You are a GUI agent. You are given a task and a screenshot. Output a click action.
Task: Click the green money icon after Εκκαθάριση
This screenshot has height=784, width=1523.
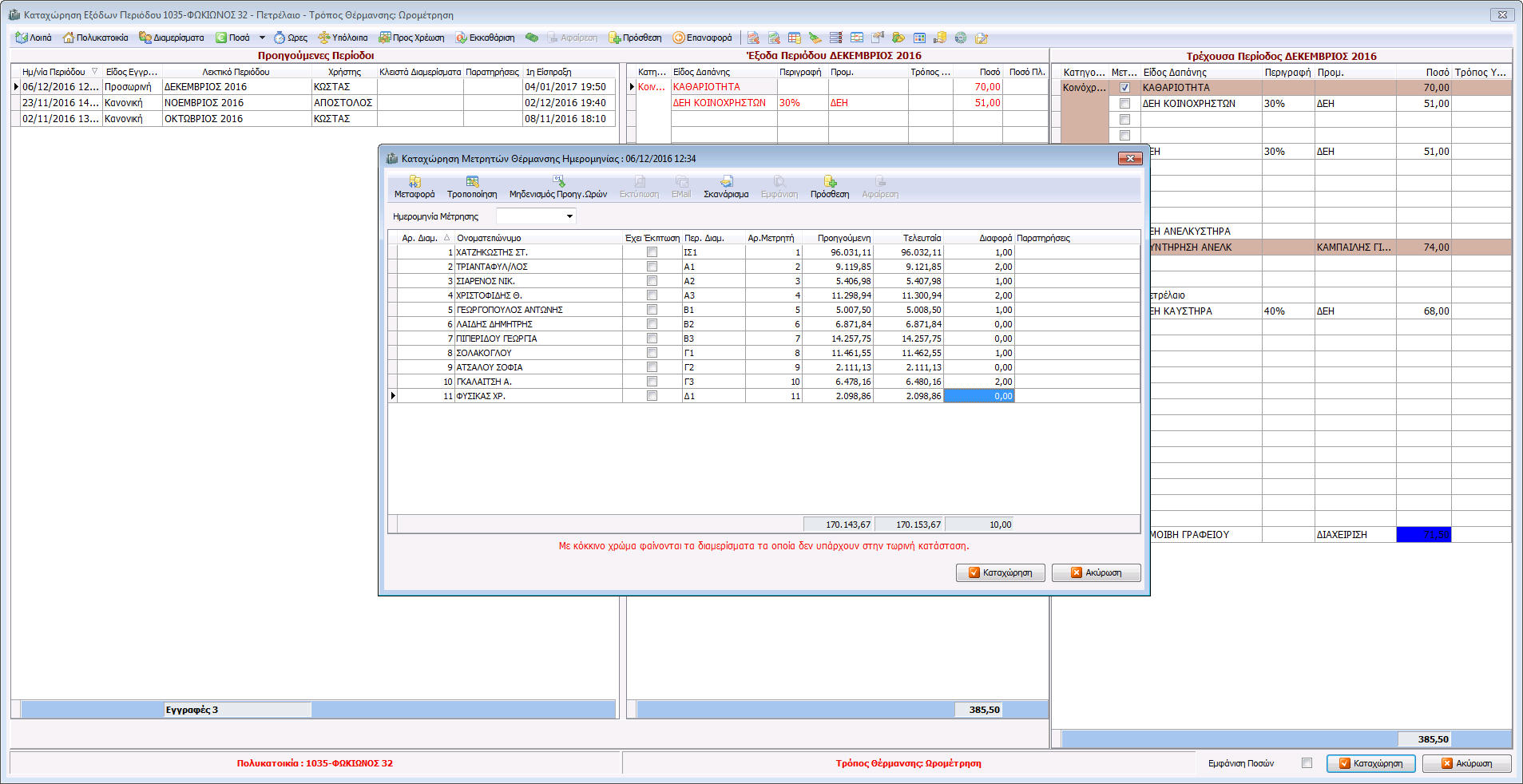click(532, 38)
